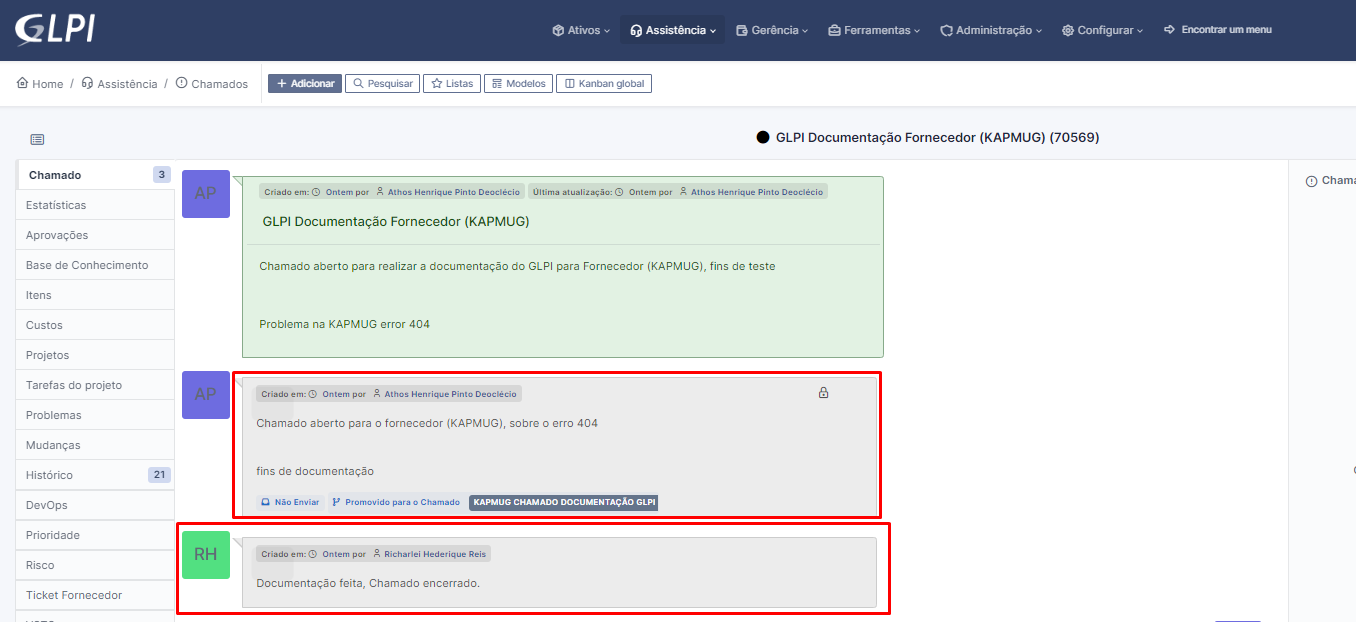
Task: Click the lock icon on the private followup
Action: pos(823,393)
